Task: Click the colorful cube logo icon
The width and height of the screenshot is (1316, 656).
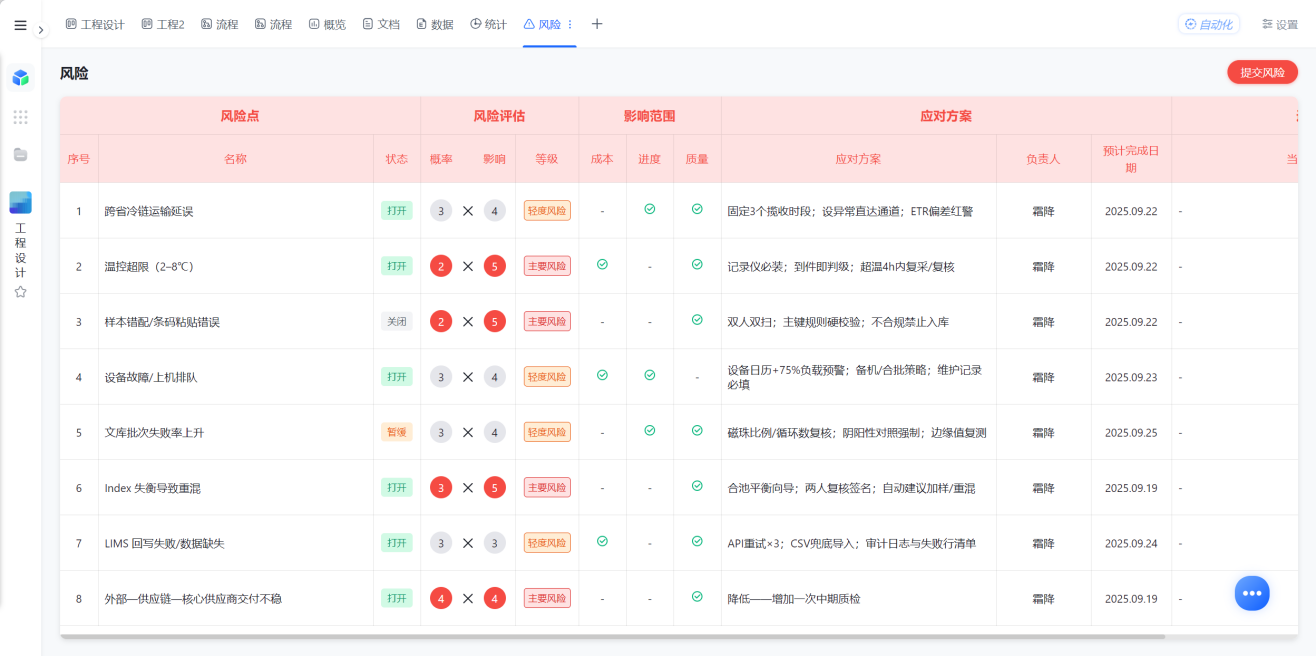Action: click(20, 78)
